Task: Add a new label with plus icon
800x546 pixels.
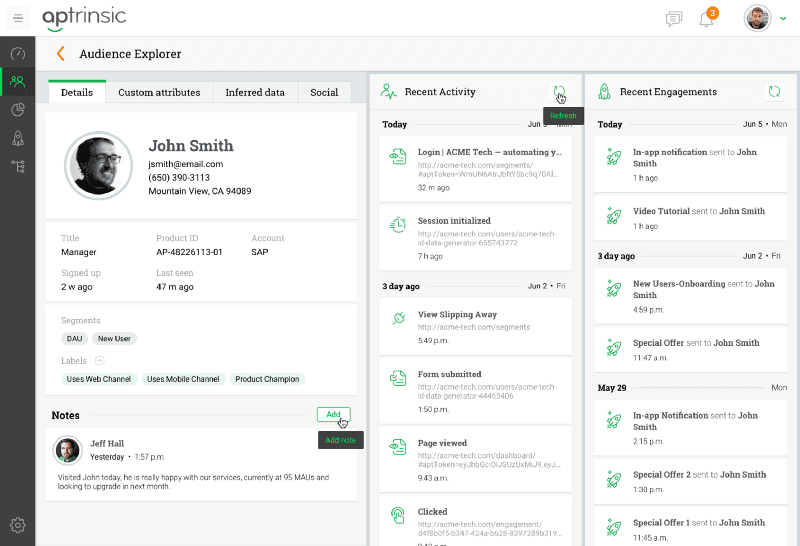Action: [x=100, y=361]
